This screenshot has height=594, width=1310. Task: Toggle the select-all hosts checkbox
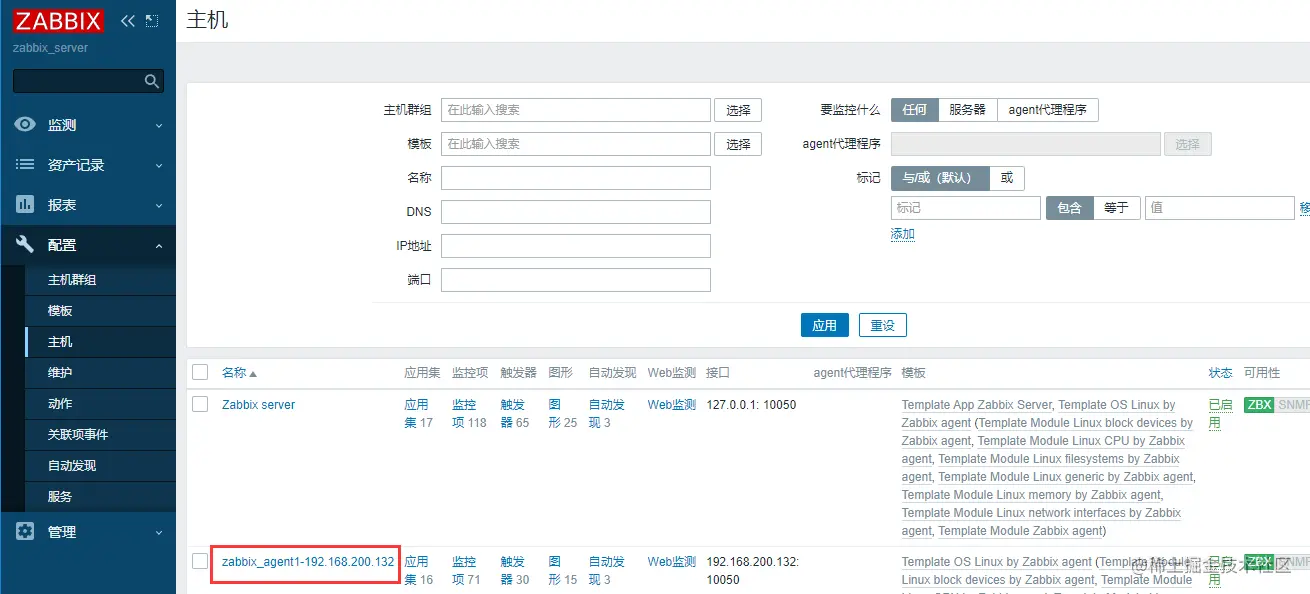click(200, 372)
